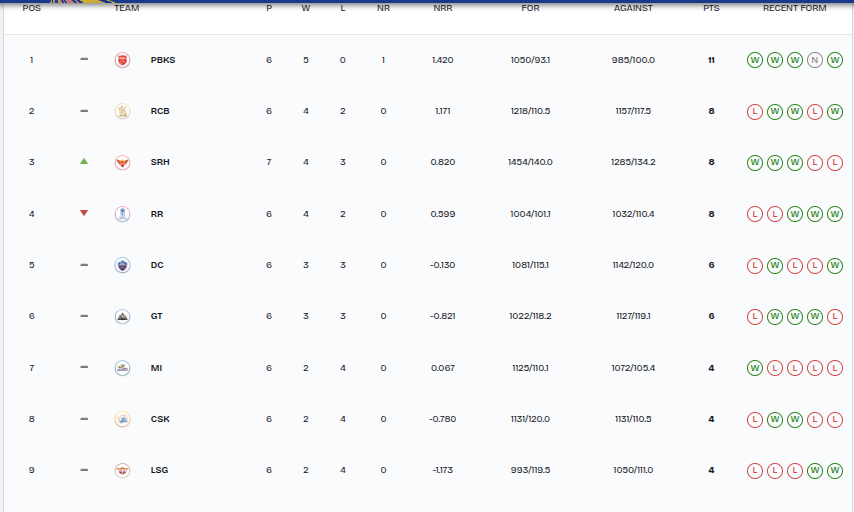
Task: Click the PTS column header
Action: pyautogui.click(x=711, y=8)
